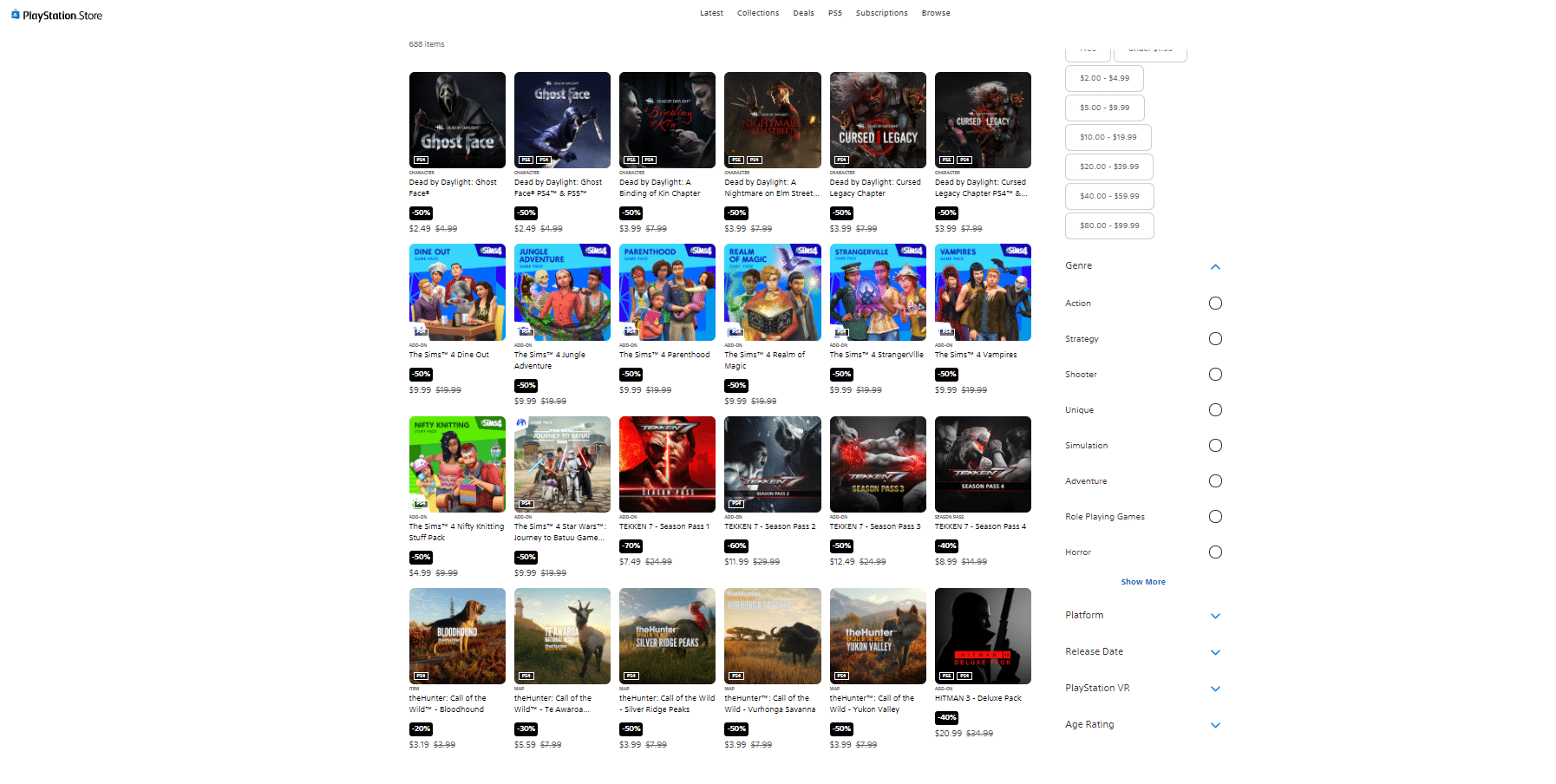Open TEKKEN 7 - Season Pass 4 title link
Viewport: 1556px width, 784px height.
coord(980,526)
